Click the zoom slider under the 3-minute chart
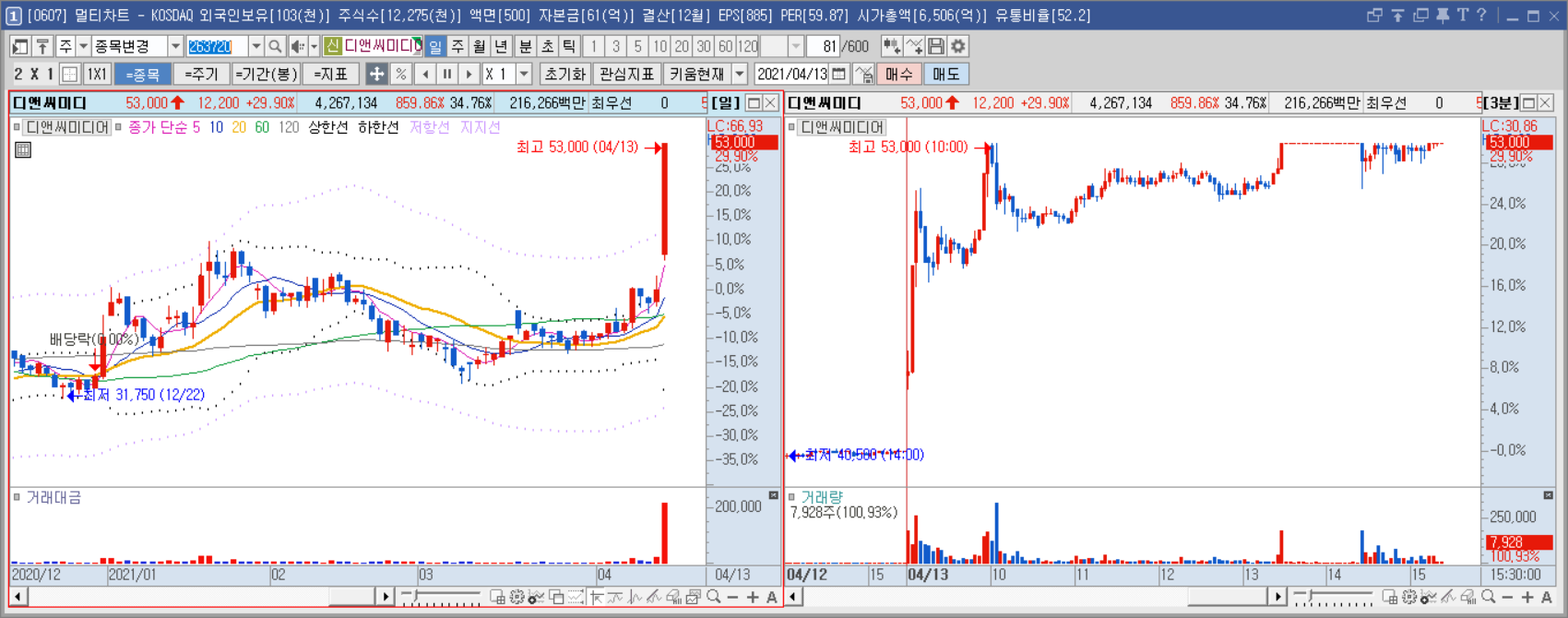The width and height of the screenshot is (1568, 618). 1334,598
